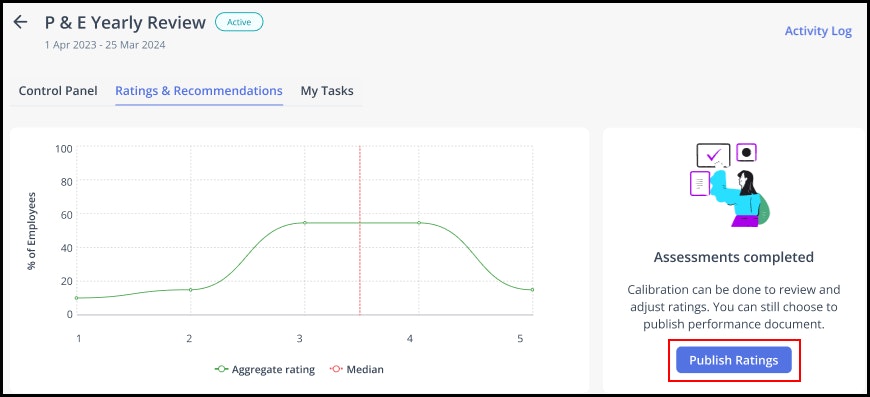Click the review date range text
Viewport: 870px width, 397px height.
(x=105, y=45)
